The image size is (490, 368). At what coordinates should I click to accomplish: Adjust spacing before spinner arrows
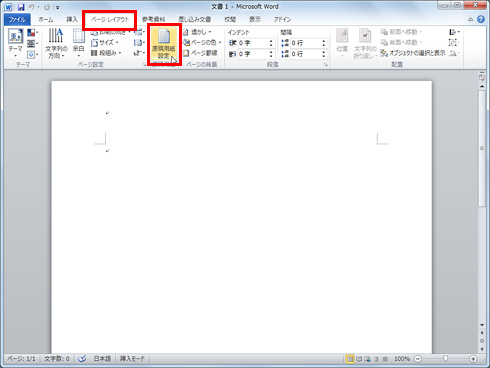click(324, 43)
